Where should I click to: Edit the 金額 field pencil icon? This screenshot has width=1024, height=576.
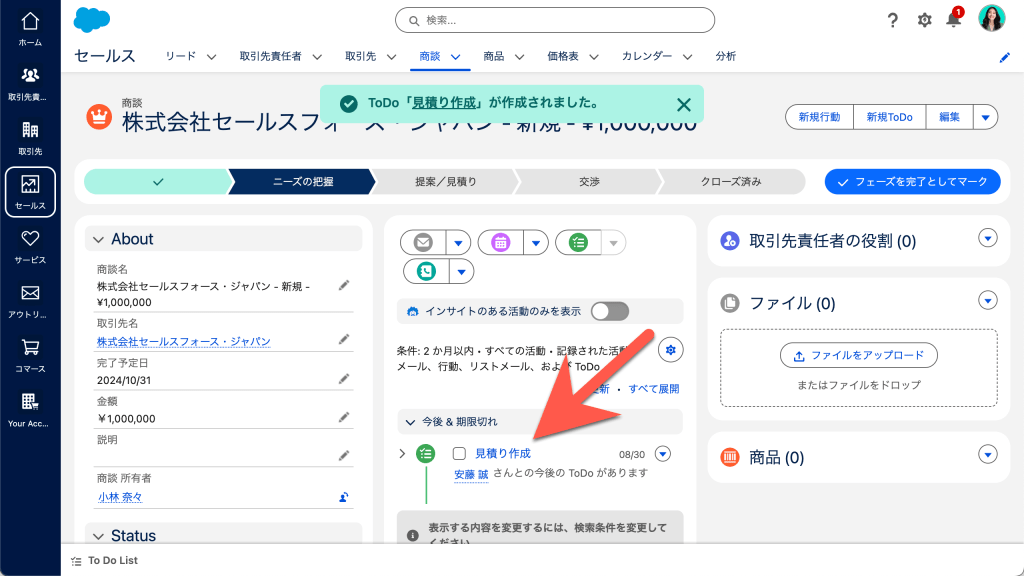coord(344,417)
